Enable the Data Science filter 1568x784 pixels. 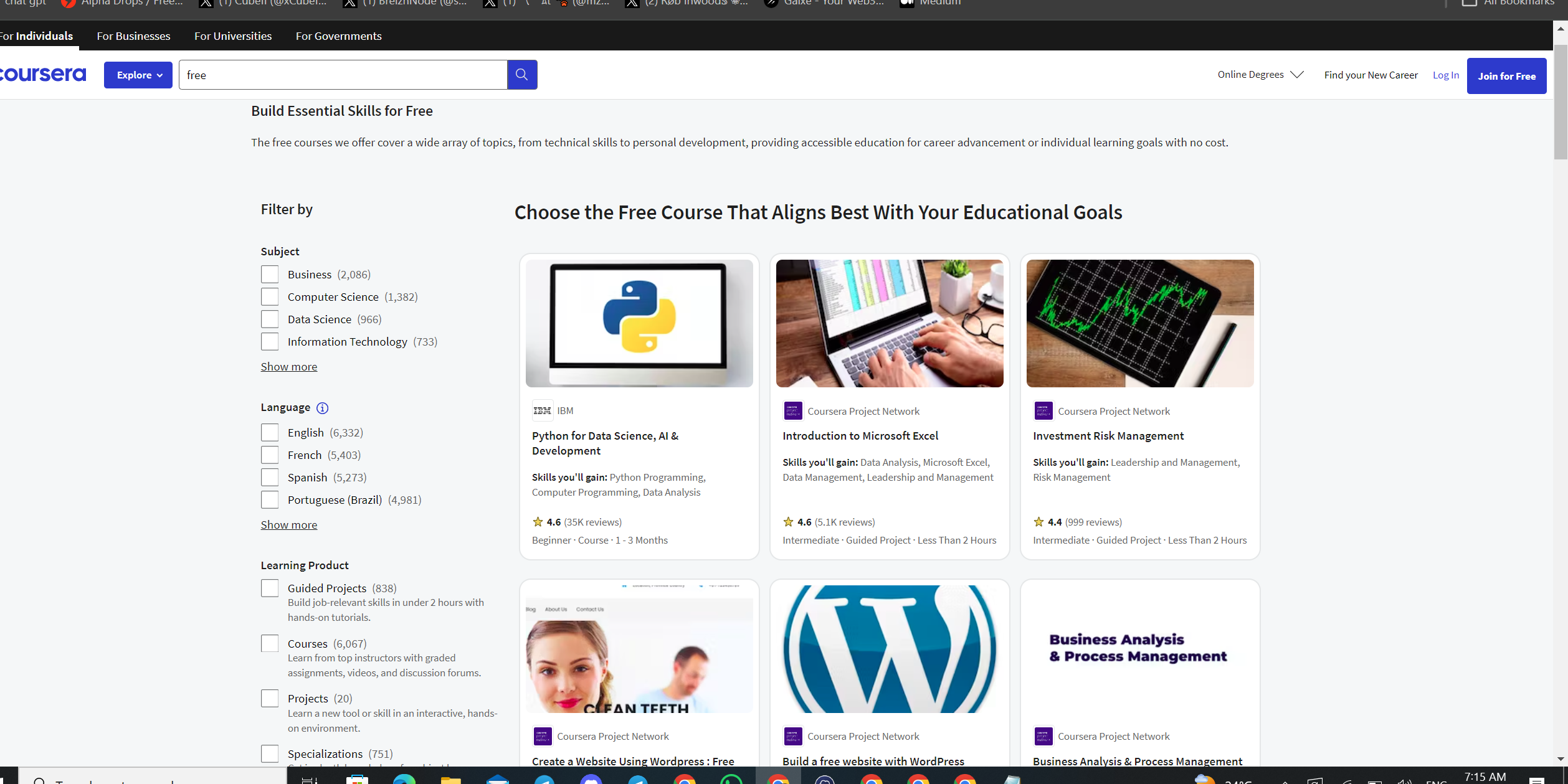pos(270,319)
